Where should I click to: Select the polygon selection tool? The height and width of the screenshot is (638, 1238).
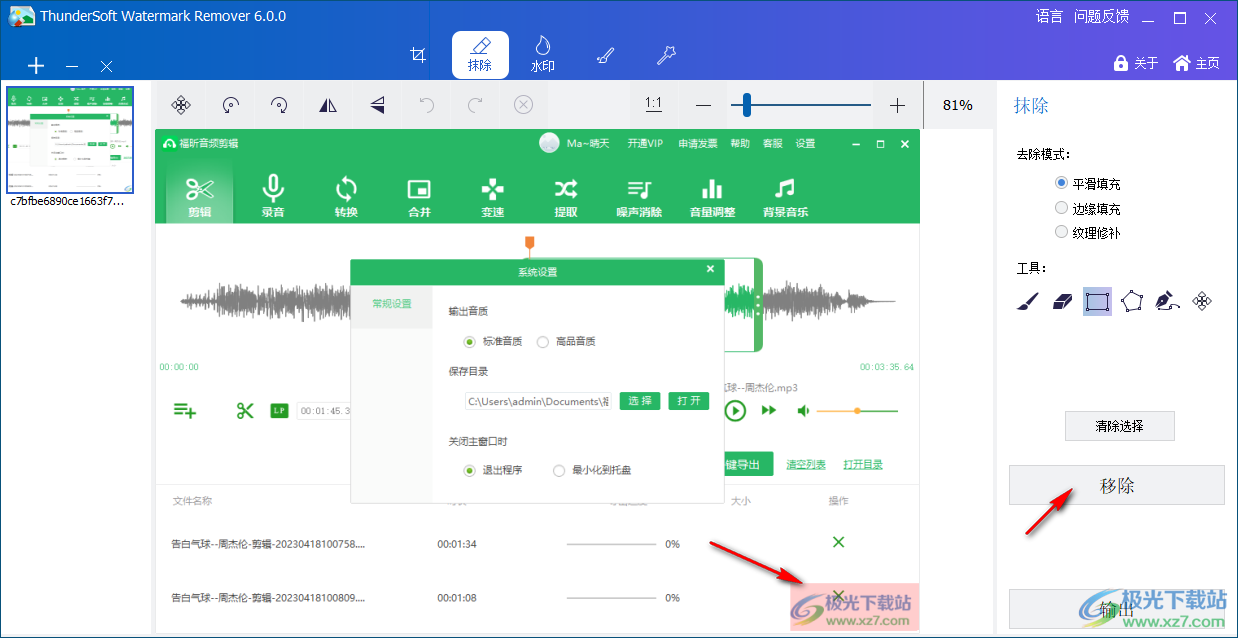[1132, 301]
